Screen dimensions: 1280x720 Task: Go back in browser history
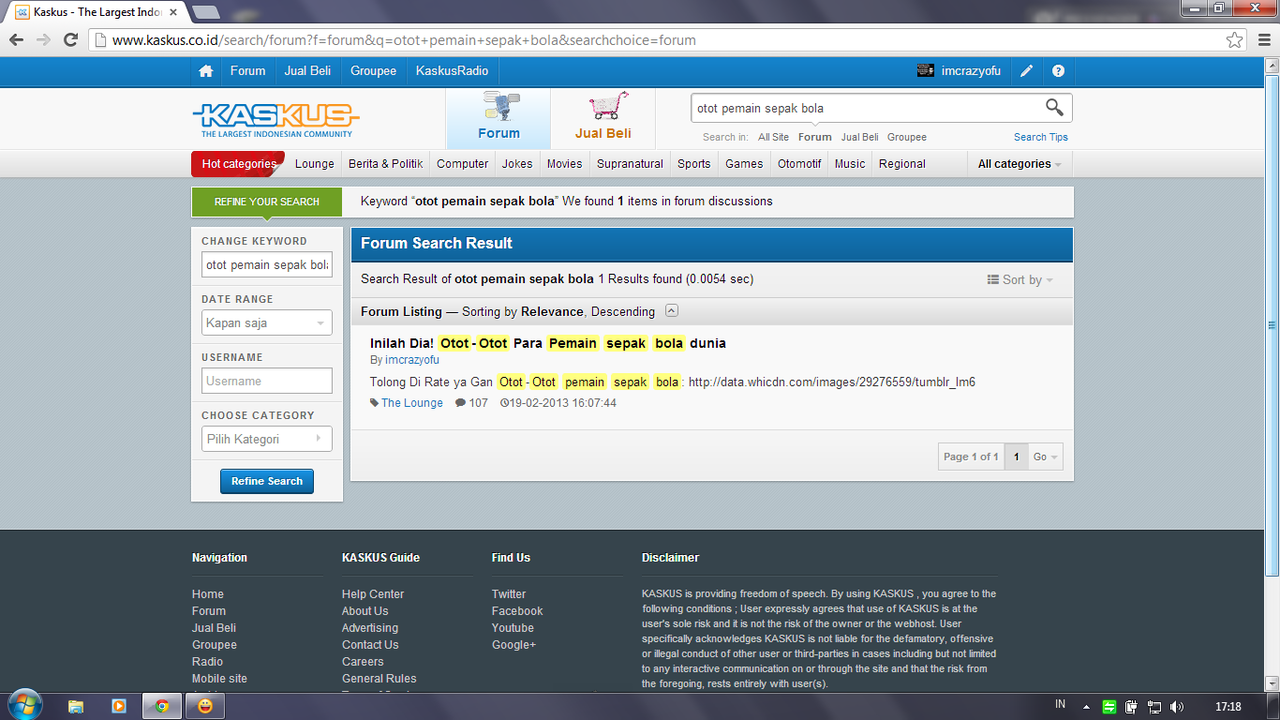click(17, 40)
